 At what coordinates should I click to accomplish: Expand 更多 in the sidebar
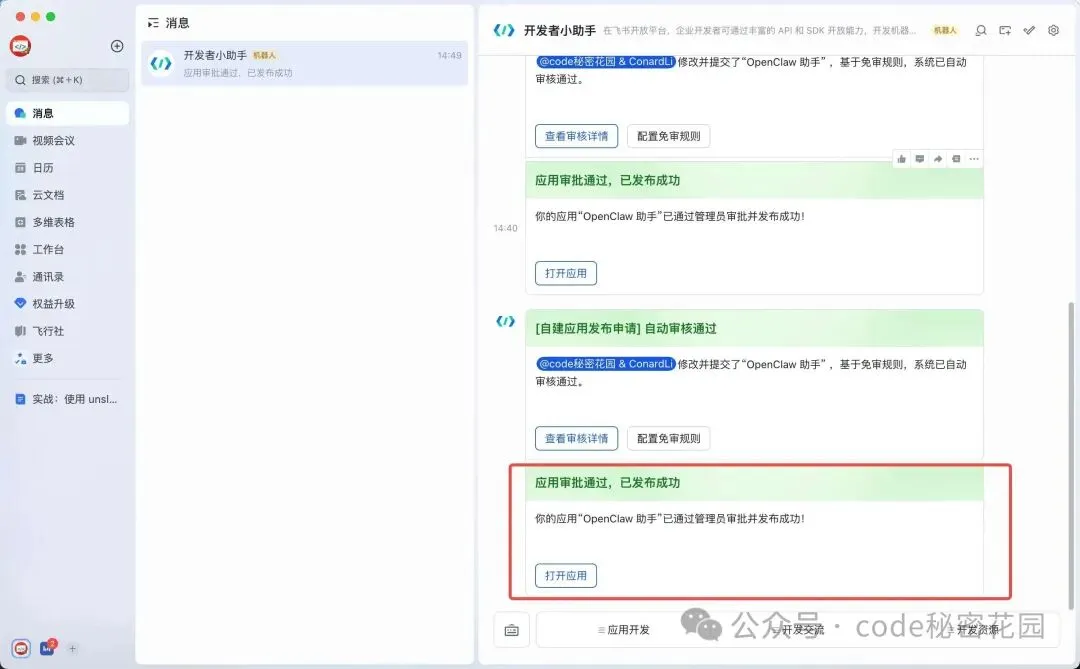[68, 358]
